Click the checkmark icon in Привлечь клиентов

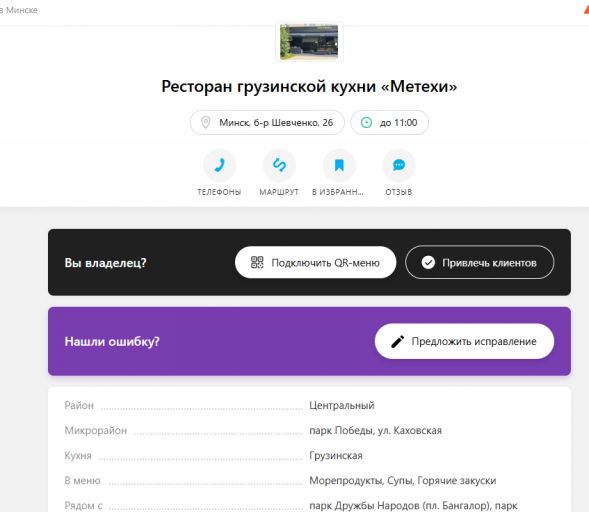coord(428,262)
